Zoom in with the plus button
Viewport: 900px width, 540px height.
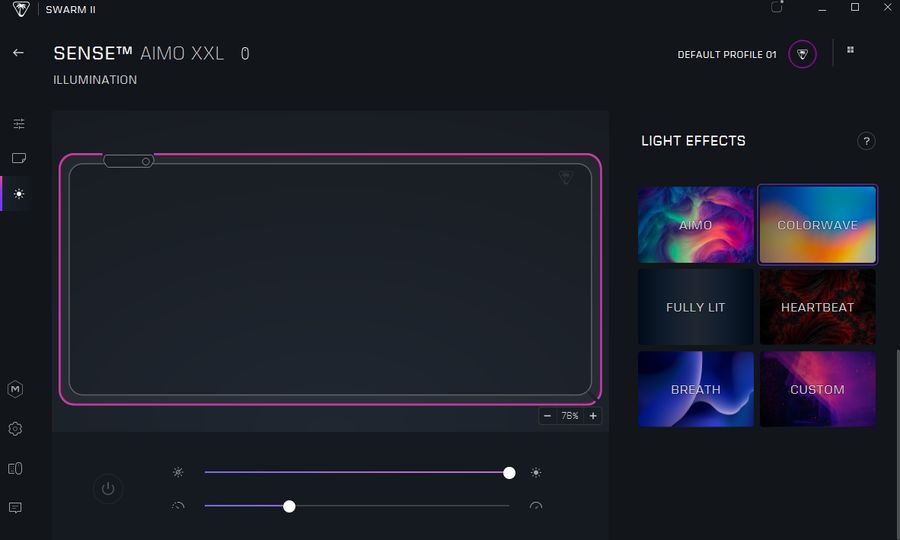point(593,415)
